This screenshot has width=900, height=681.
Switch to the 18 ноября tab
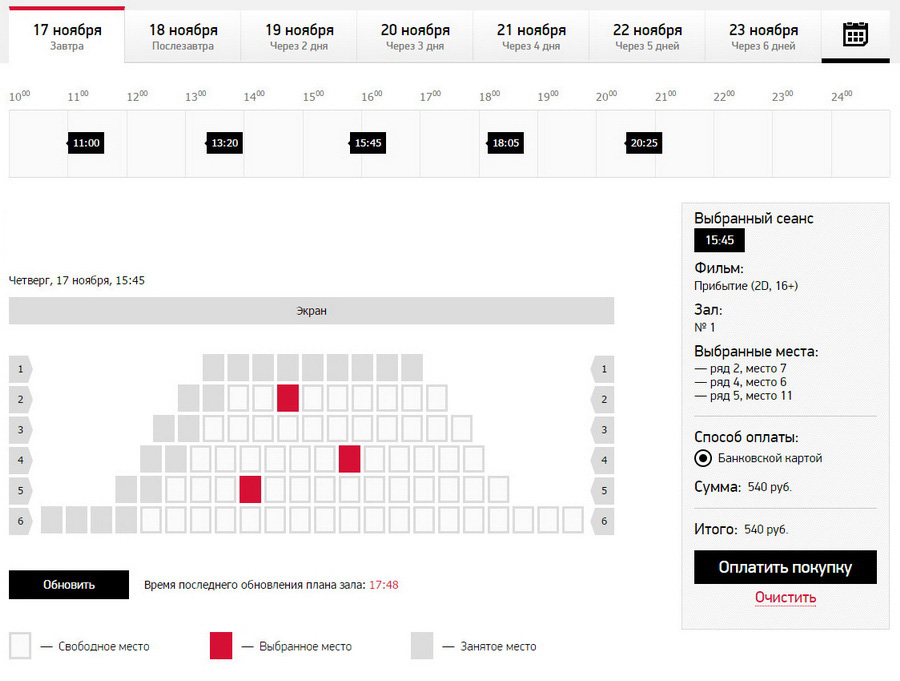point(183,36)
